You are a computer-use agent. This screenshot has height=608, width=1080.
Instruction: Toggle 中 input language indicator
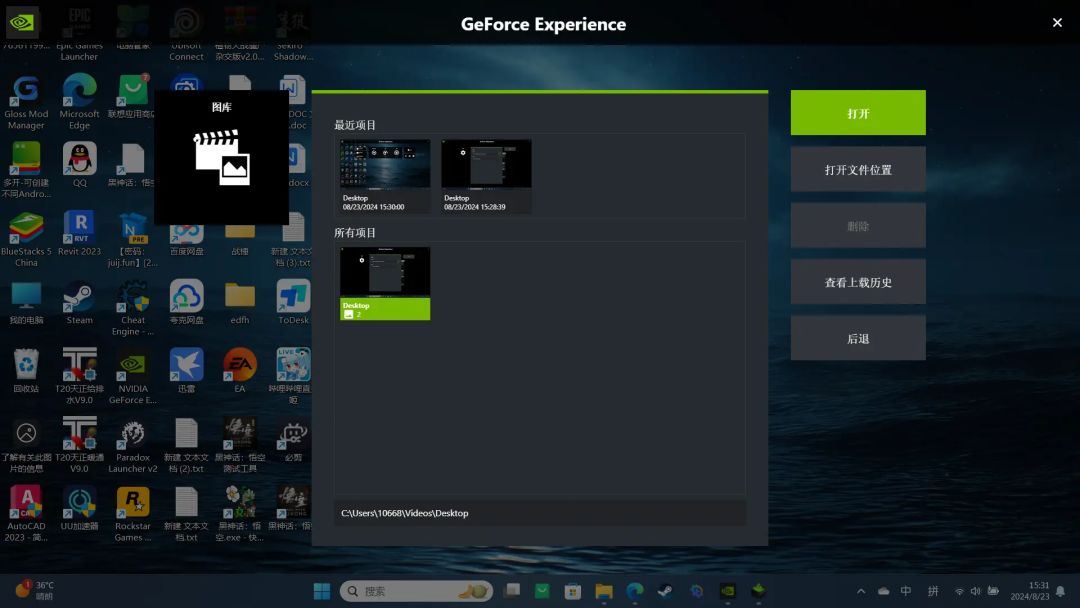[x=906, y=591]
